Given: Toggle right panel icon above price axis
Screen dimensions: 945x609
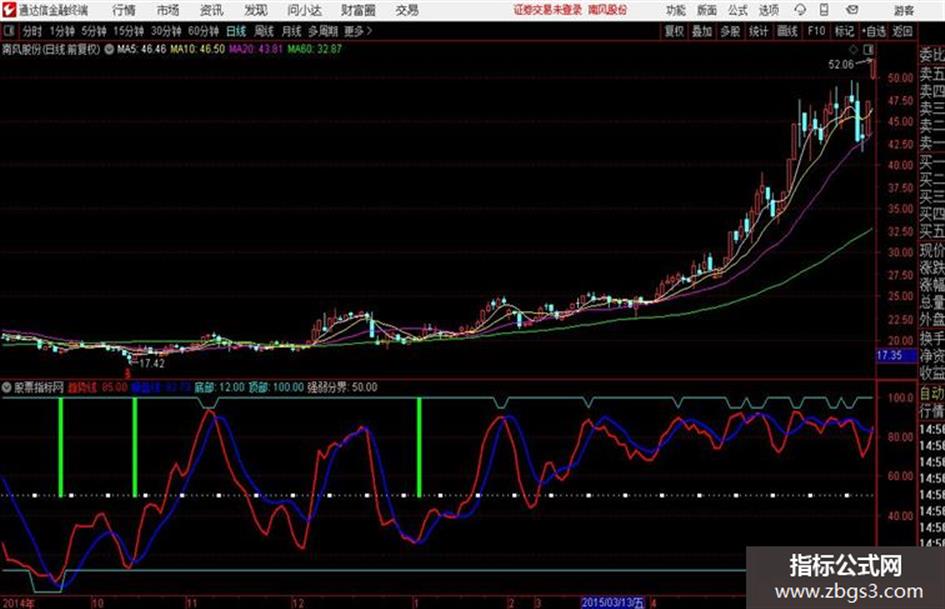Looking at the screenshot, I should (x=868, y=49).
